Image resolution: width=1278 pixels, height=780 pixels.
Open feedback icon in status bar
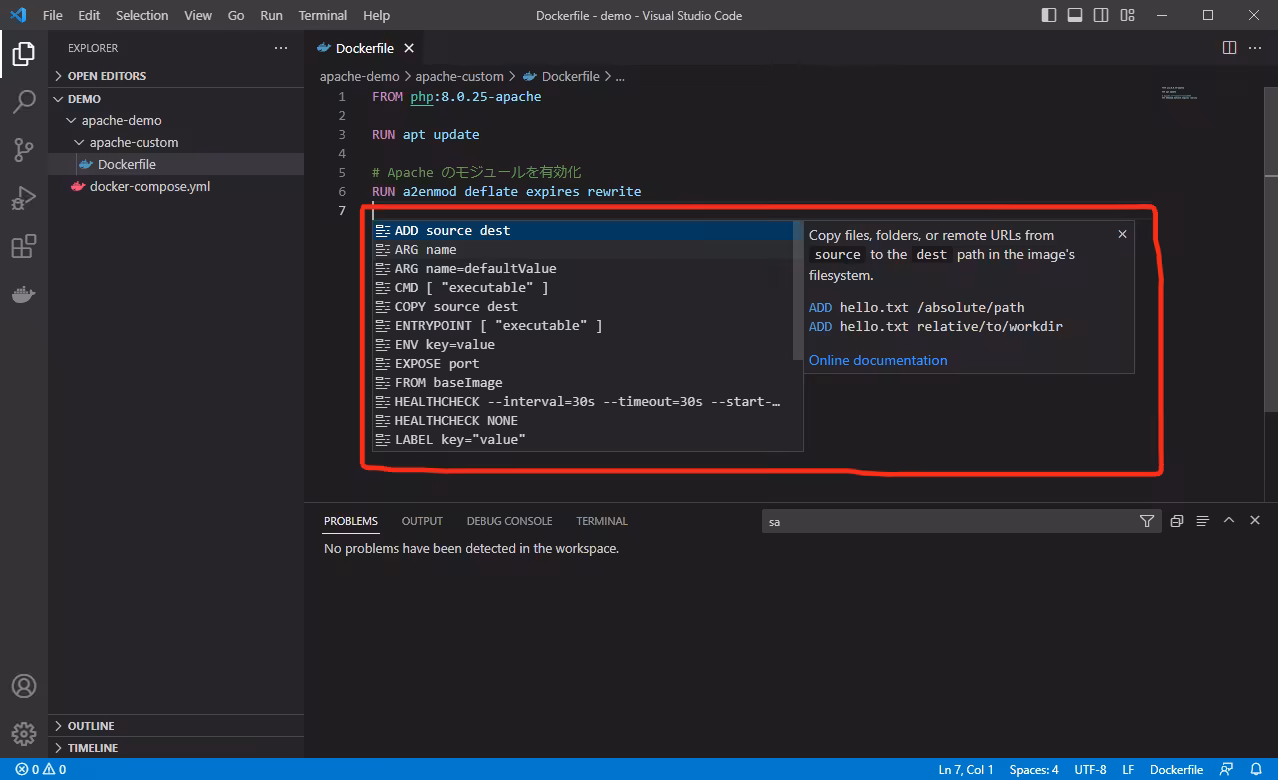tap(1226, 770)
